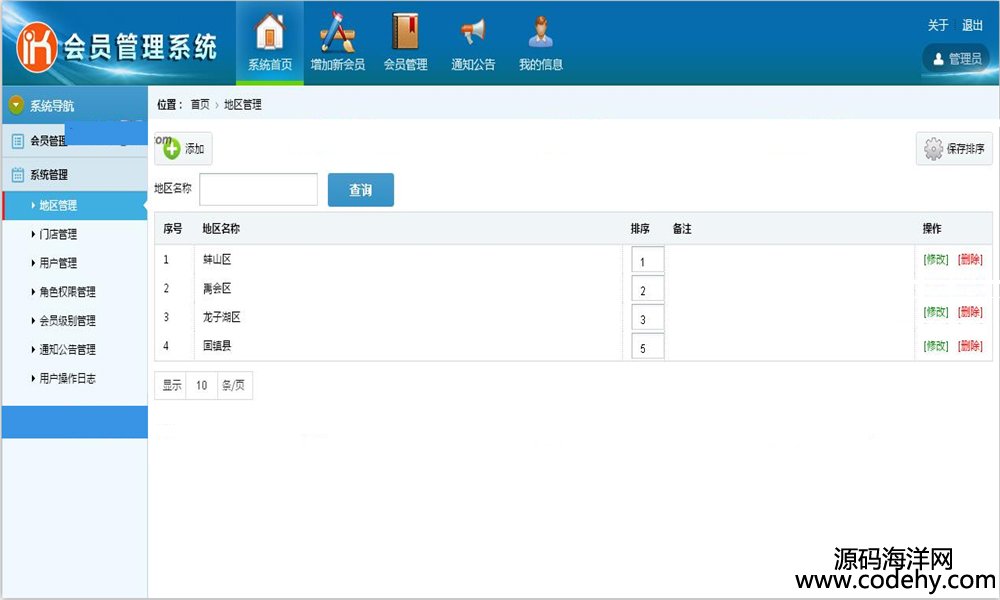Click 修改 for 固镇县 row

(x=936, y=346)
